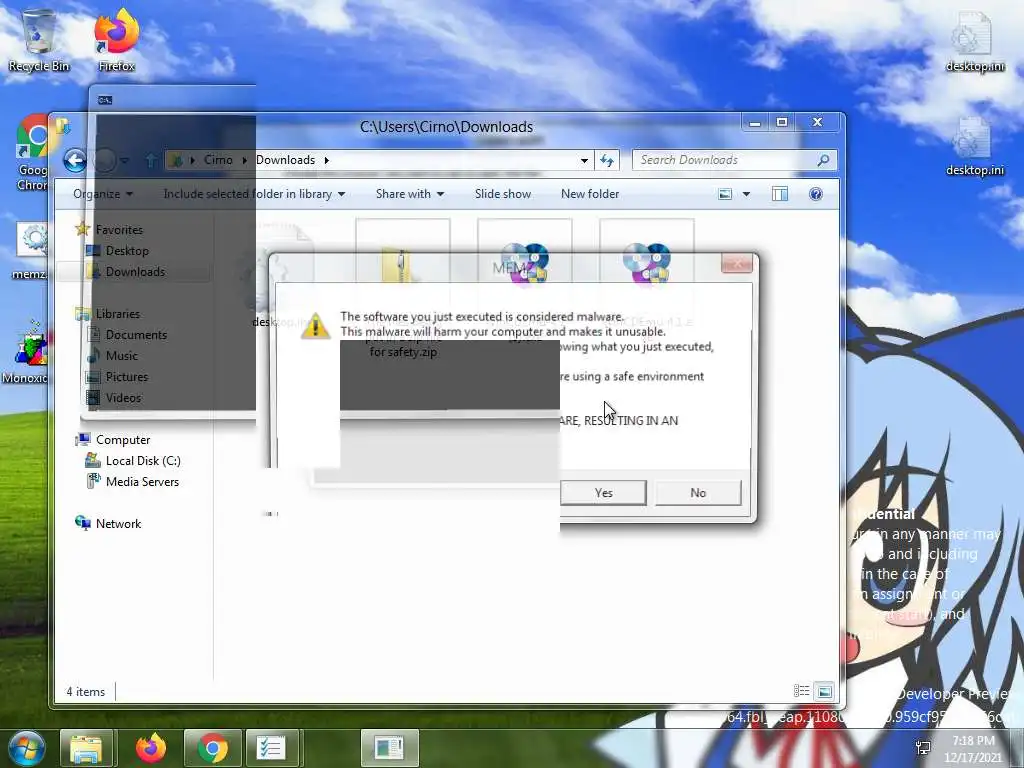Open the Share with dropdown
The width and height of the screenshot is (1024, 768).
[410, 194]
